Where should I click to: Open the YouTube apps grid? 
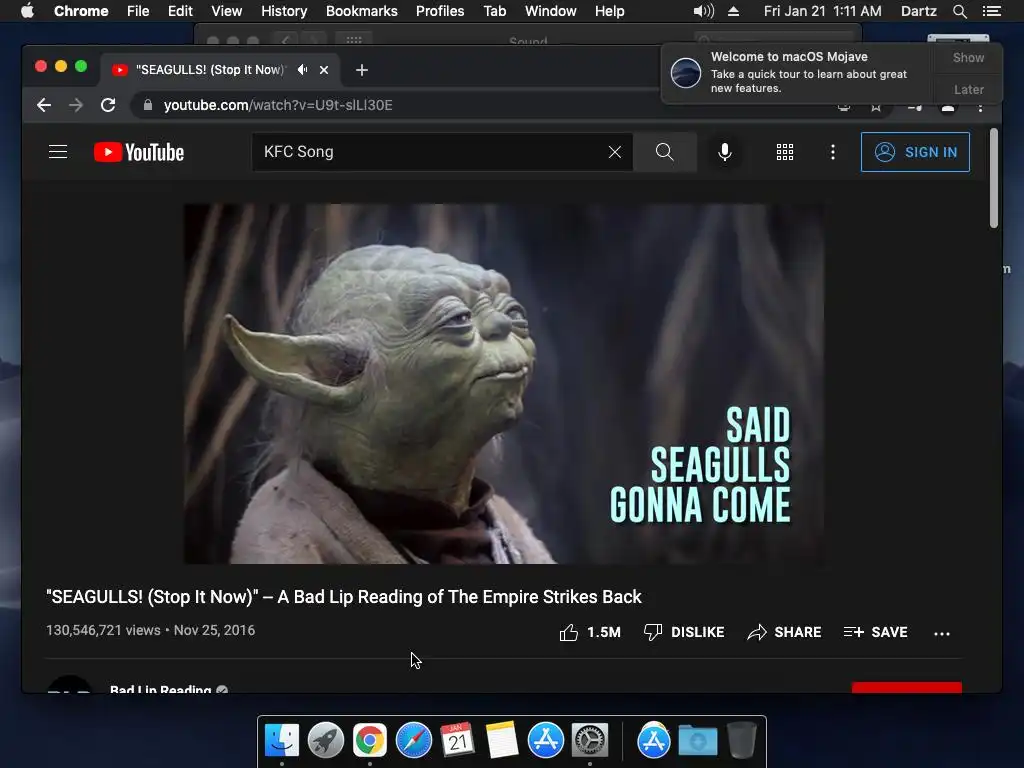[784, 152]
